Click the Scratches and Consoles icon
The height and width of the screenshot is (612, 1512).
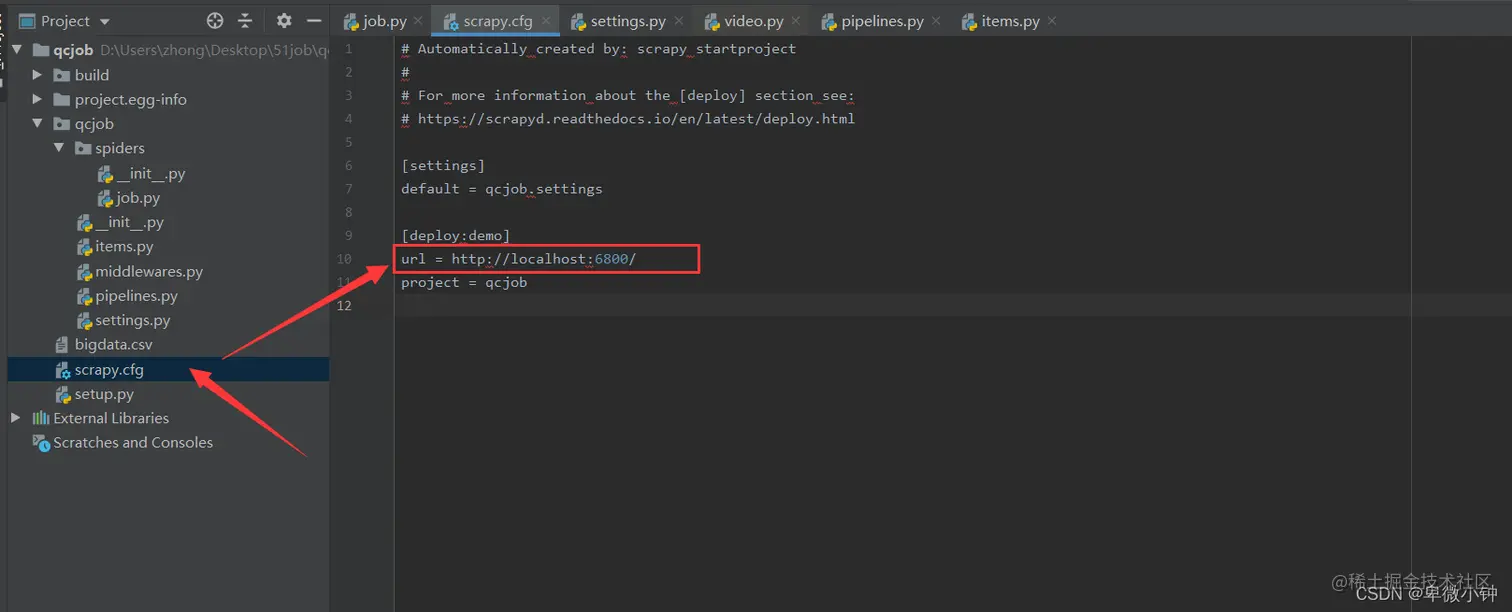tap(41, 442)
